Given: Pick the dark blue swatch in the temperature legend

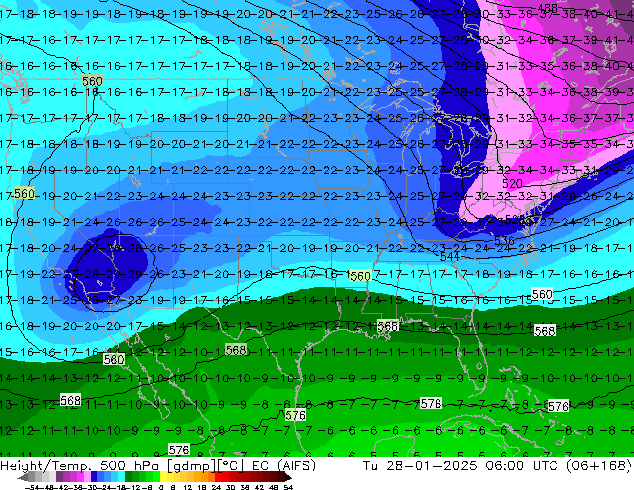Looking at the screenshot, I should tap(94, 477).
